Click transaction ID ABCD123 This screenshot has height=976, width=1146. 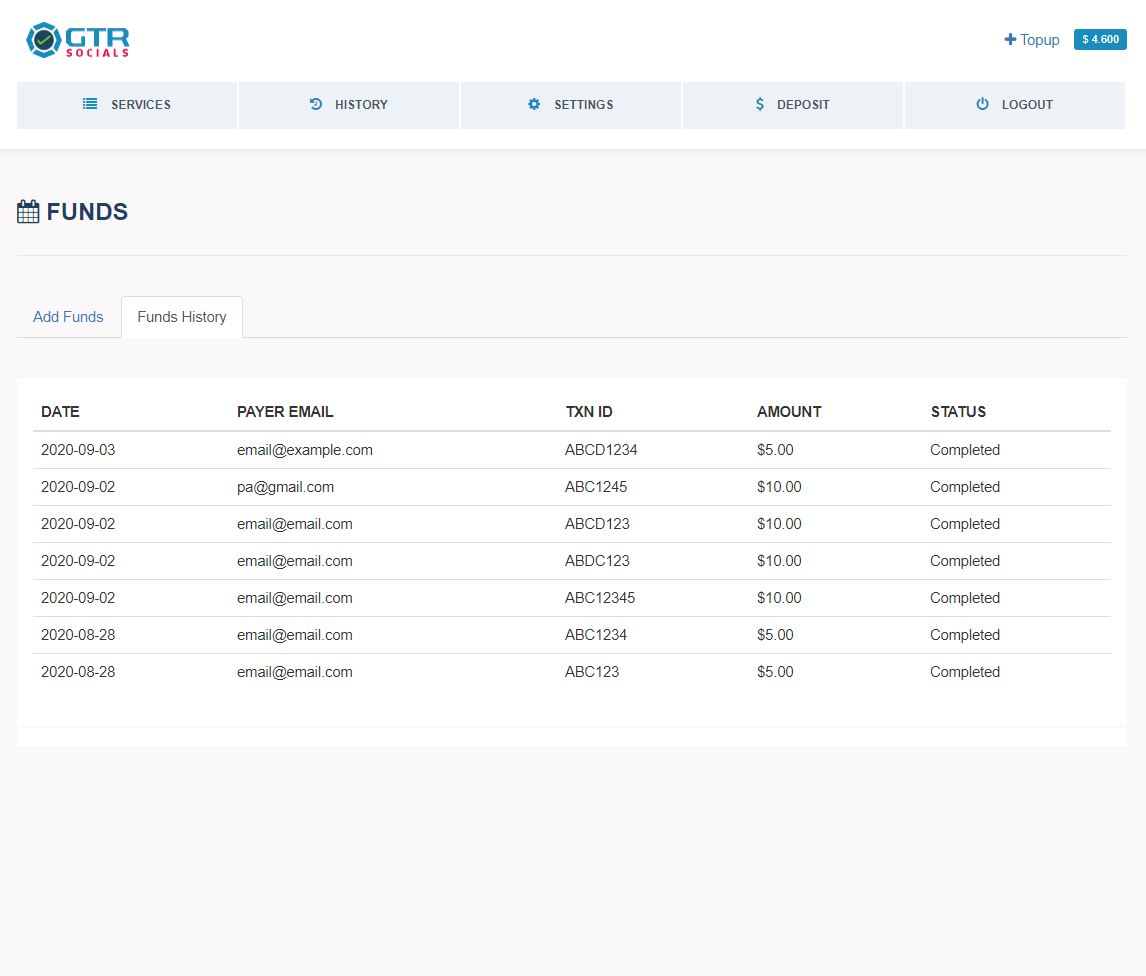coord(597,523)
